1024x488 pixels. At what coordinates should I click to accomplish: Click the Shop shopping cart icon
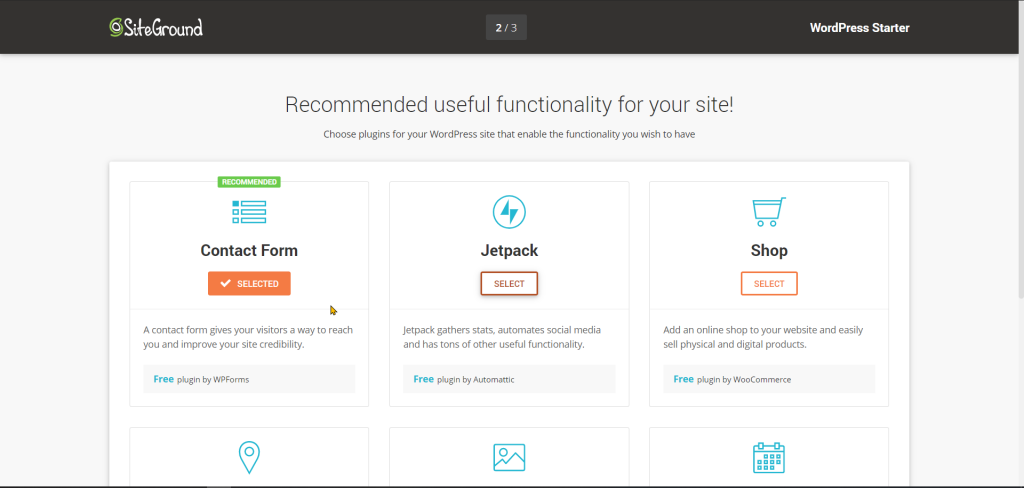pos(769,212)
